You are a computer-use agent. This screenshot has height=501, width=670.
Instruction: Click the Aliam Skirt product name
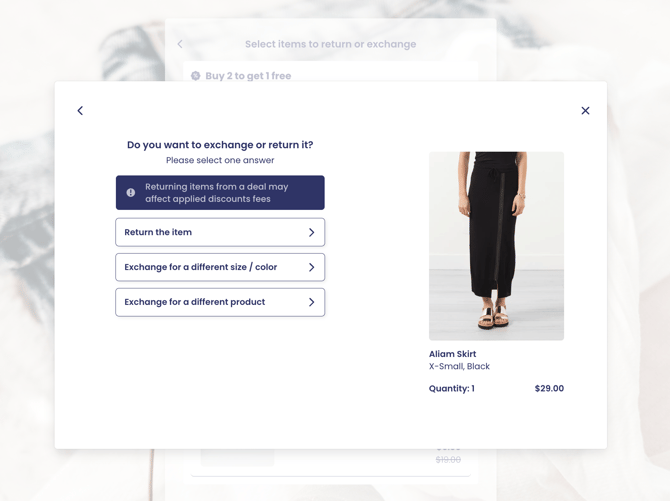(453, 354)
